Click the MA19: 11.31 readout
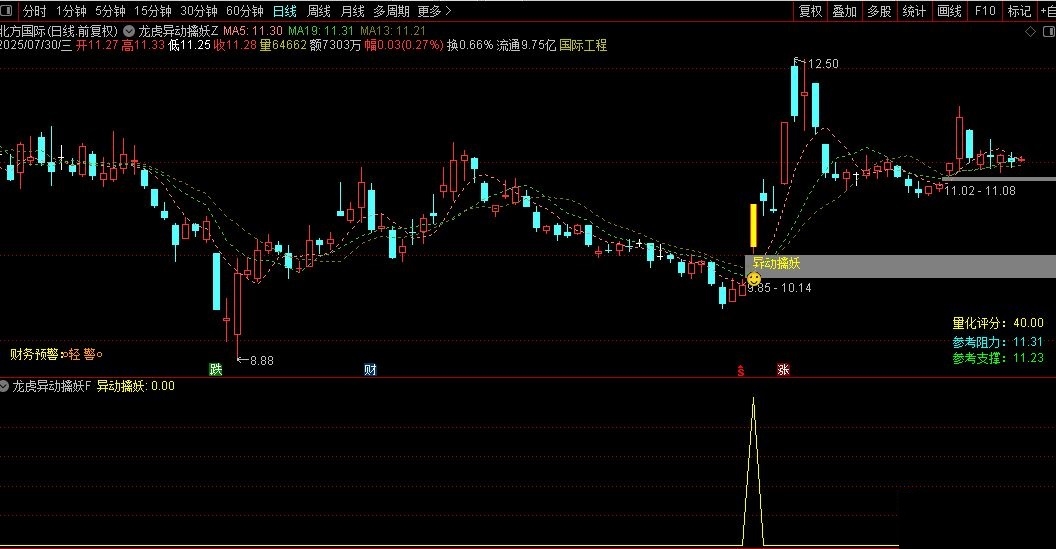This screenshot has height=549, width=1056. [x=321, y=31]
